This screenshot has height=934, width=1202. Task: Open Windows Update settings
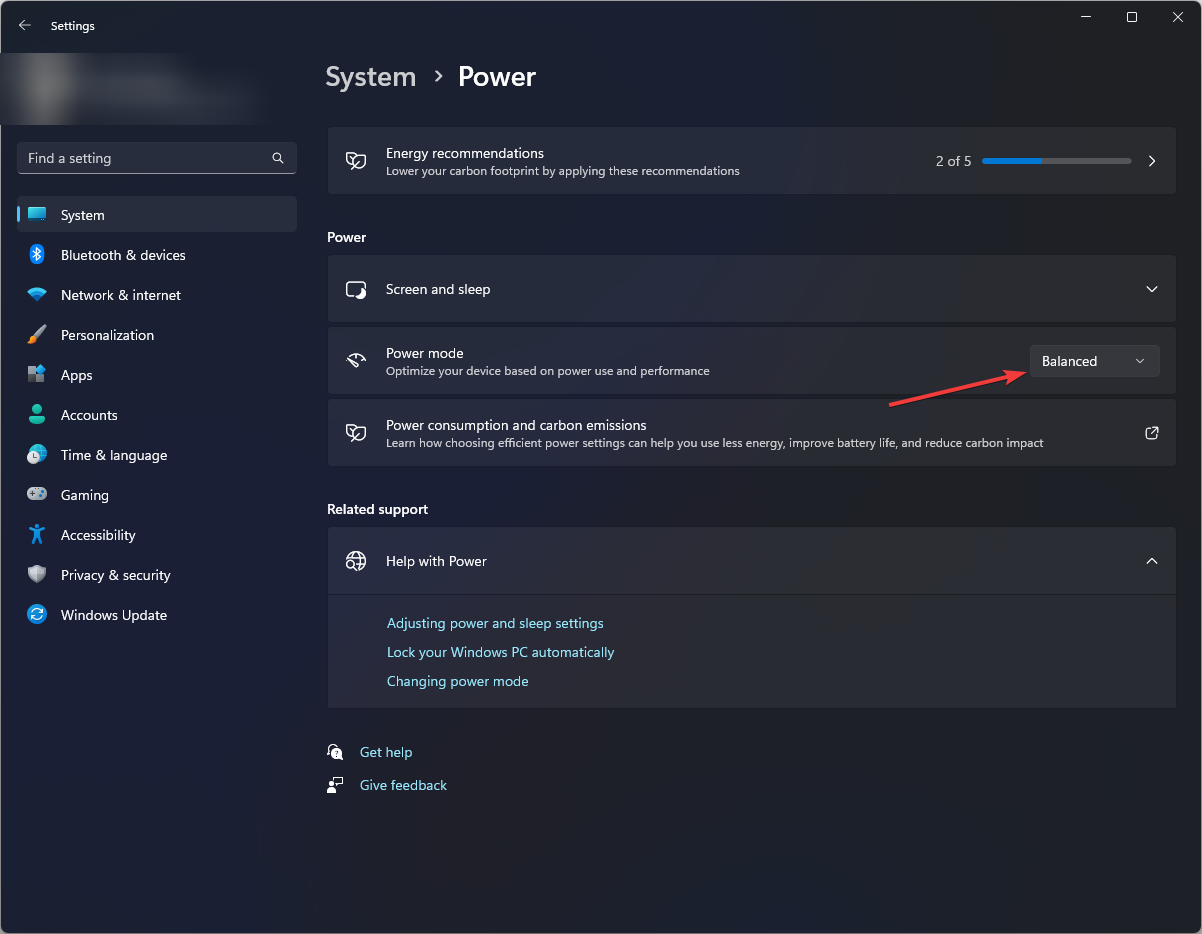click(157, 615)
